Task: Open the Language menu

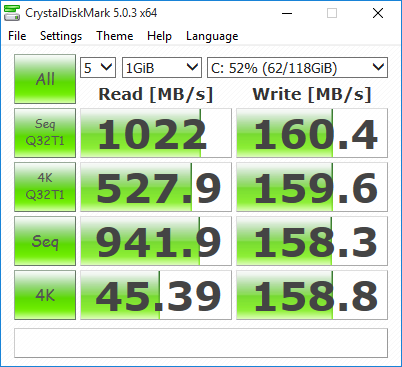Action: tap(212, 36)
